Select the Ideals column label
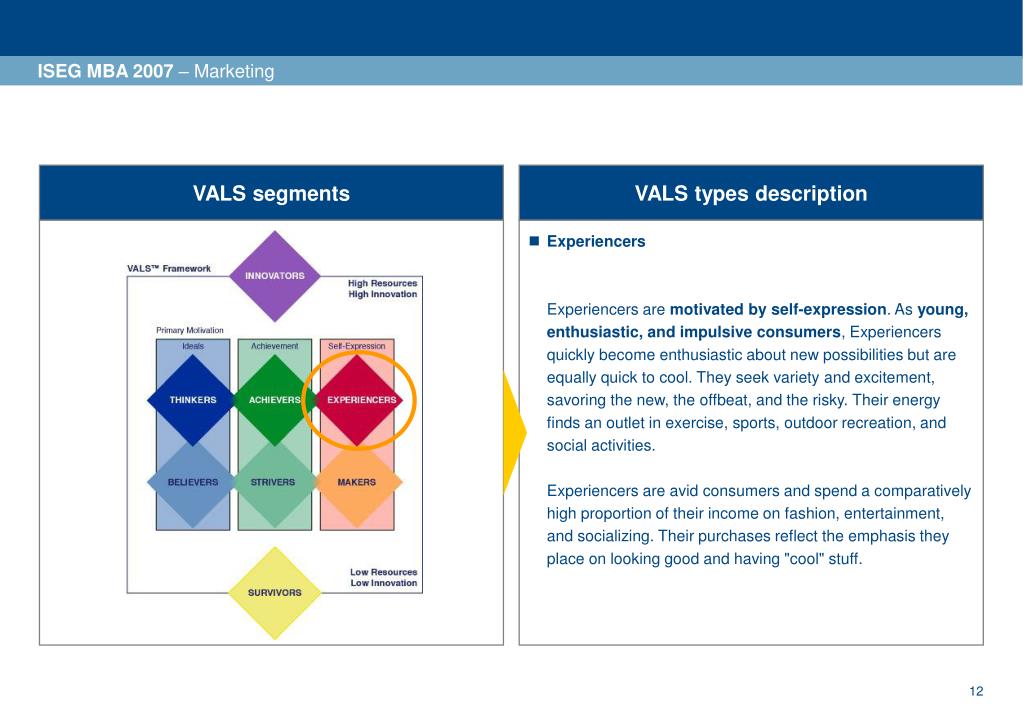 pyautogui.click(x=193, y=346)
